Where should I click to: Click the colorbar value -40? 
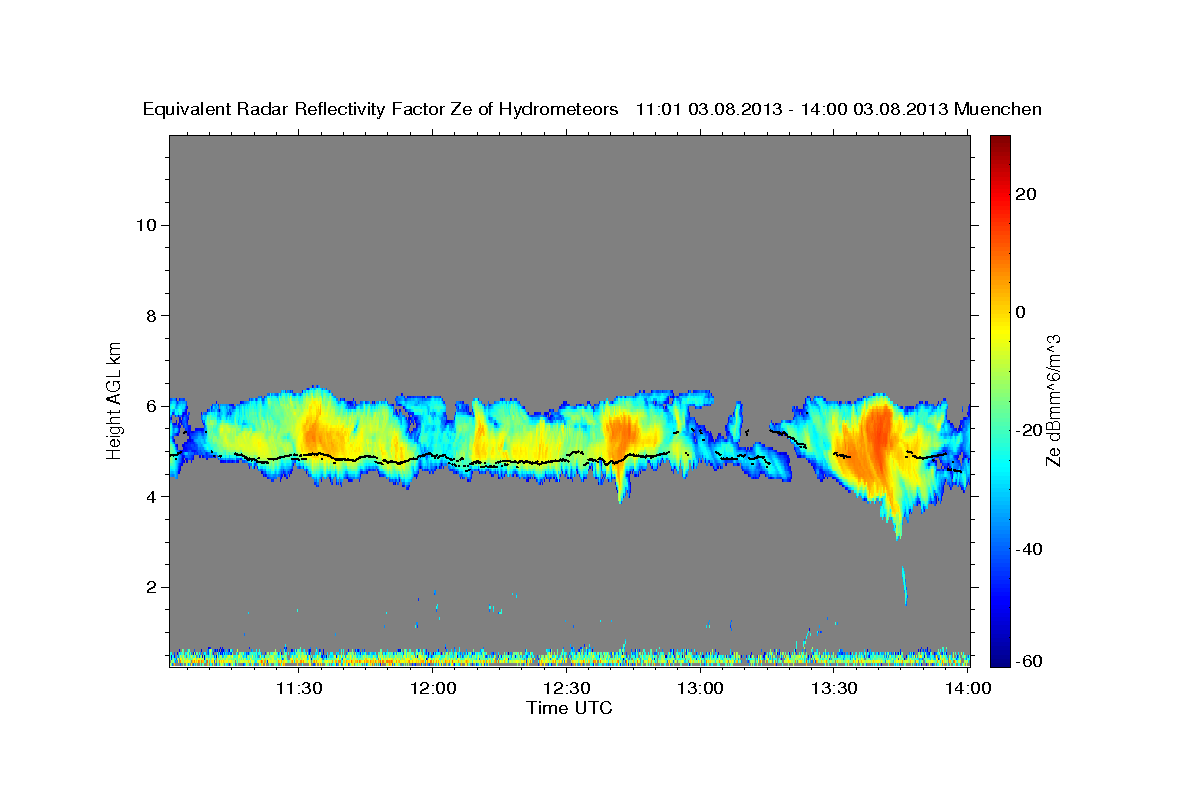point(1028,549)
